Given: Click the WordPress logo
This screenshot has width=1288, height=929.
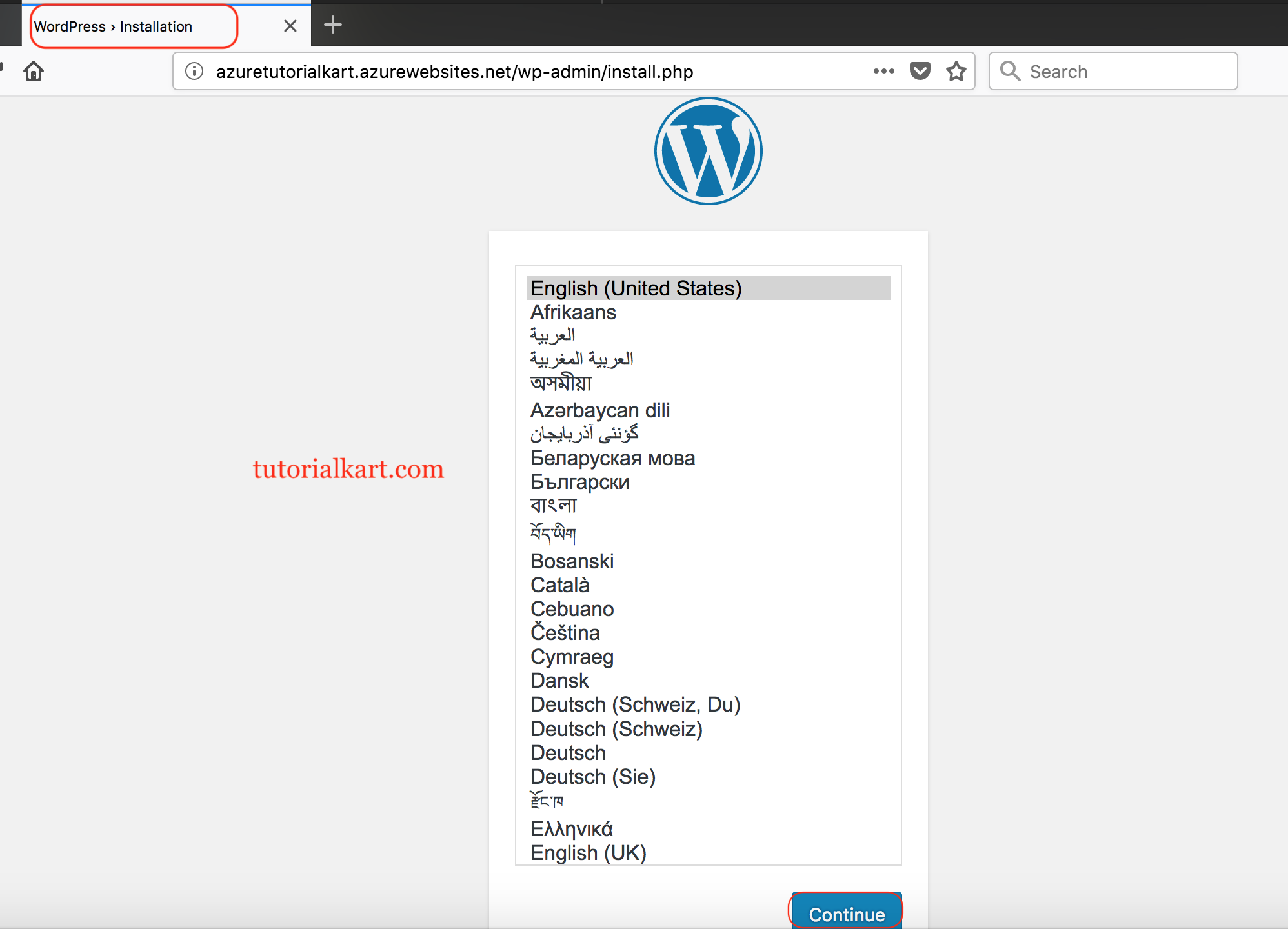Looking at the screenshot, I should (708, 150).
